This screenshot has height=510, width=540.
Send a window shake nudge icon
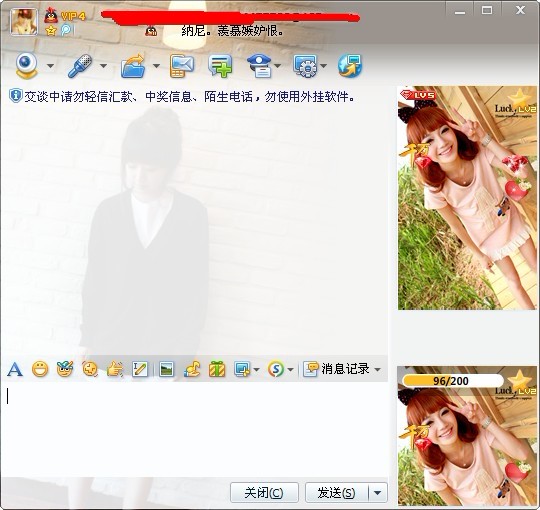point(90,370)
